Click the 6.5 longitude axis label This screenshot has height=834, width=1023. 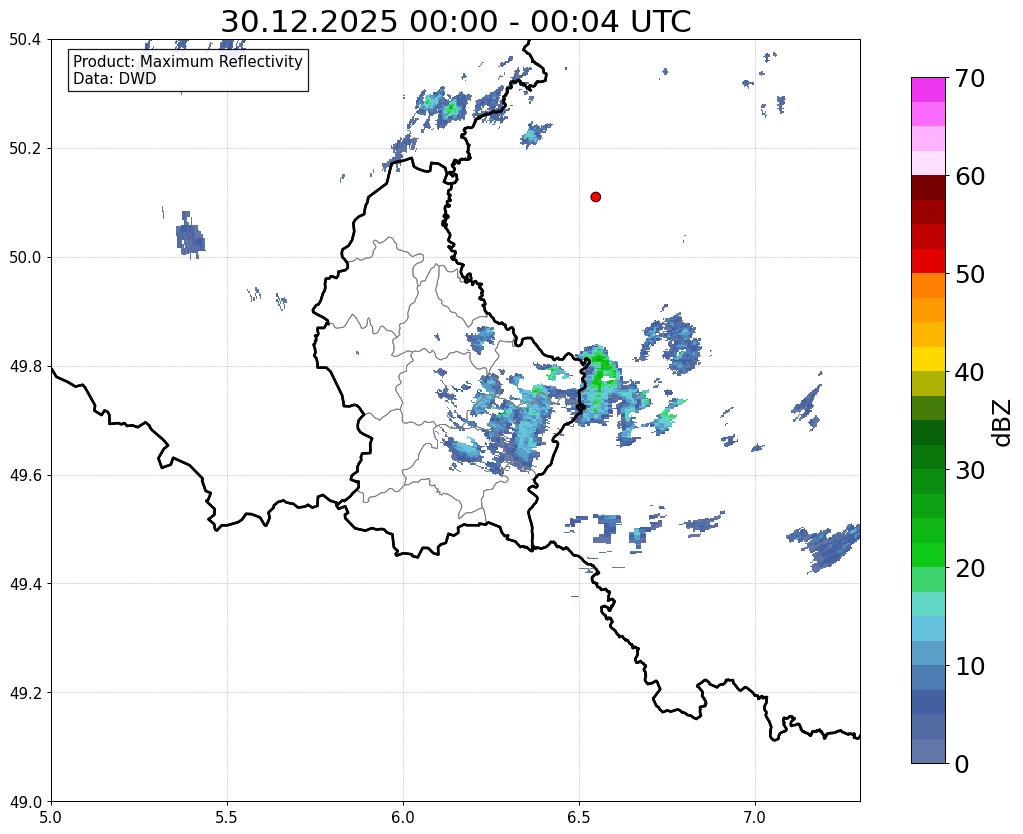579,817
